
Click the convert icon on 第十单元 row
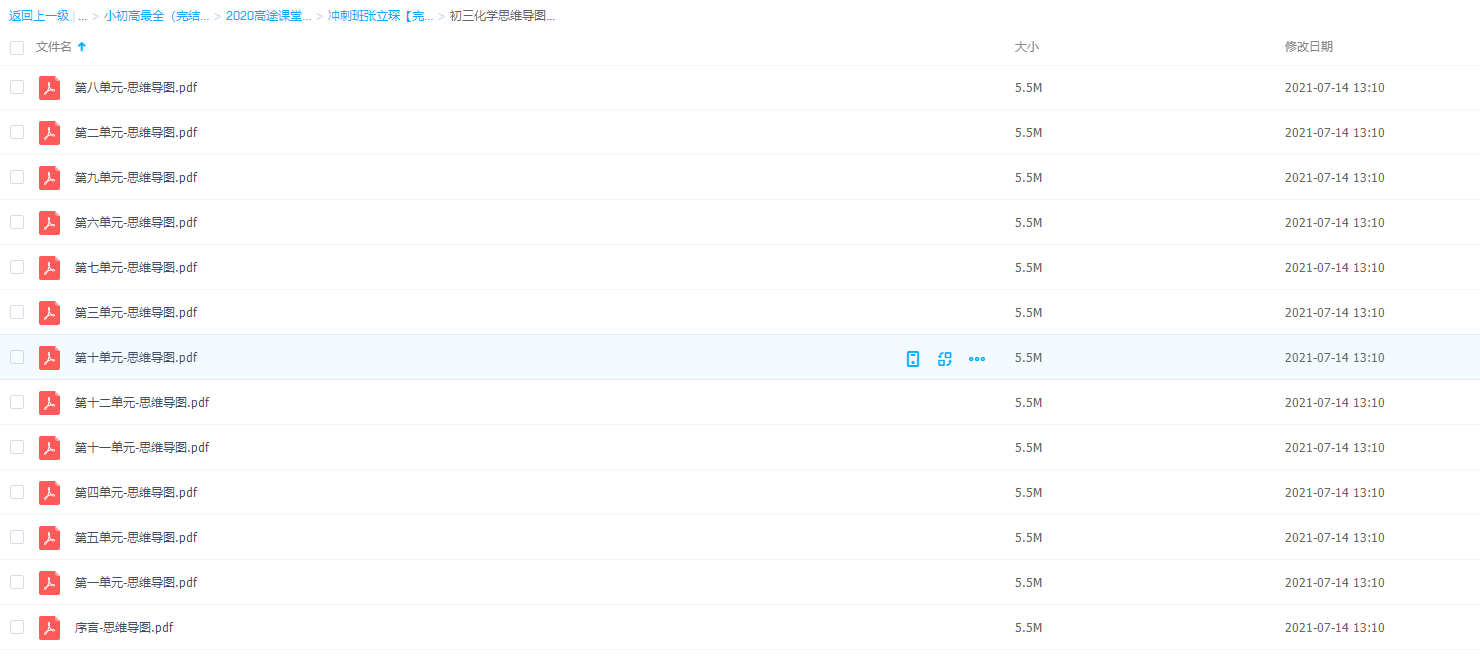point(944,359)
